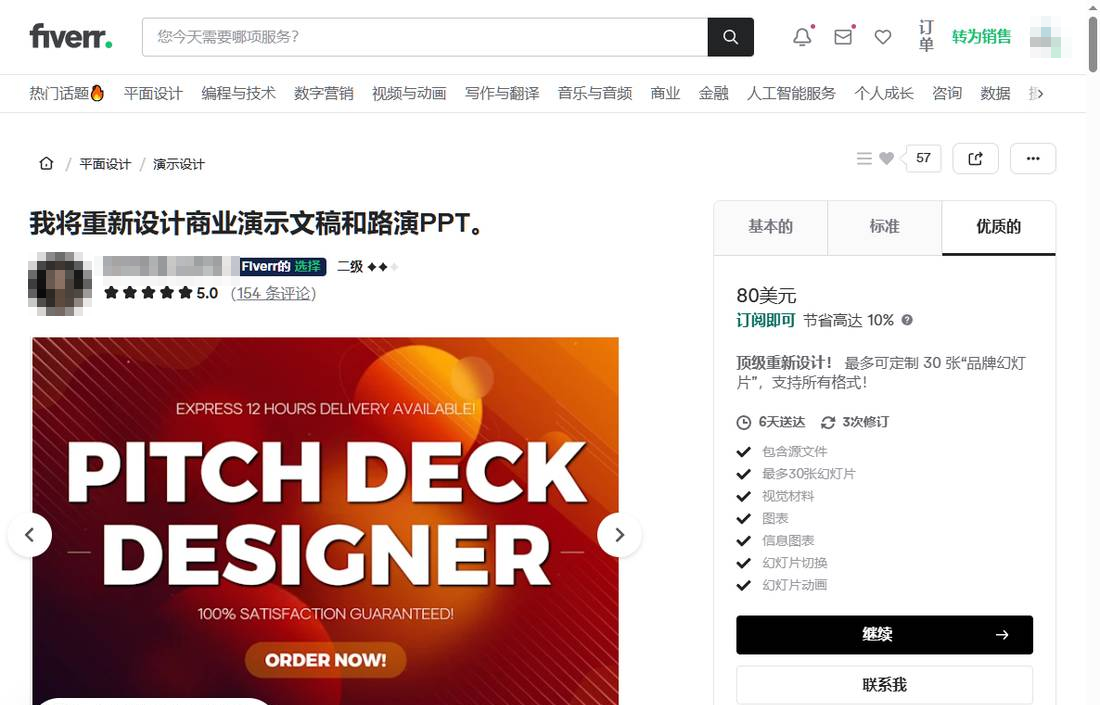Click 平面设计 breadcrumb link
The image size is (1100, 705).
click(105, 164)
